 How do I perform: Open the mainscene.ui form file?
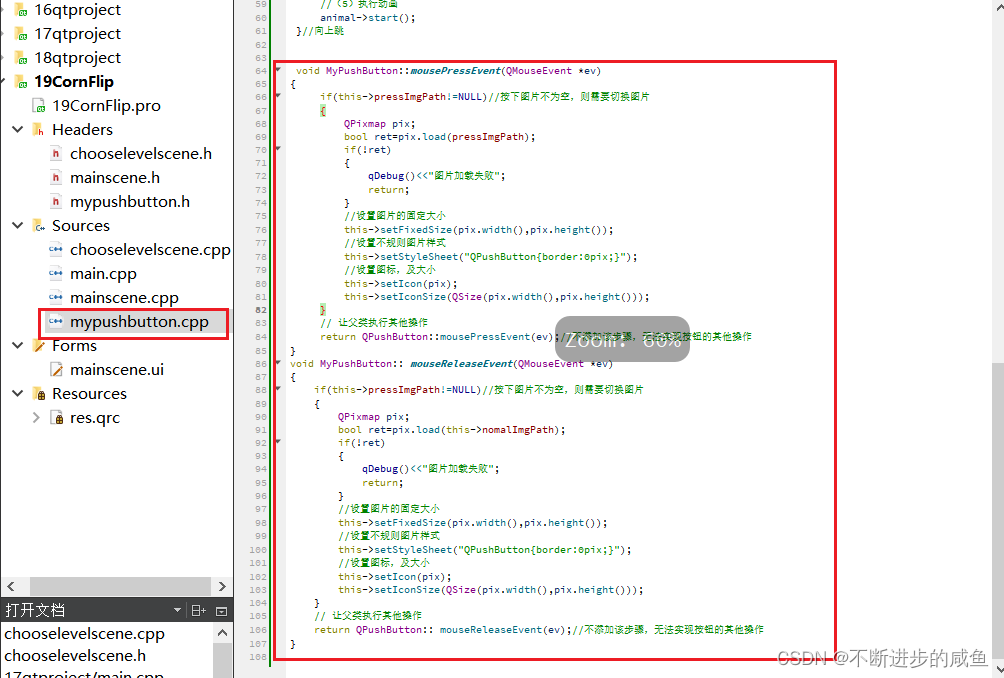click(117, 369)
